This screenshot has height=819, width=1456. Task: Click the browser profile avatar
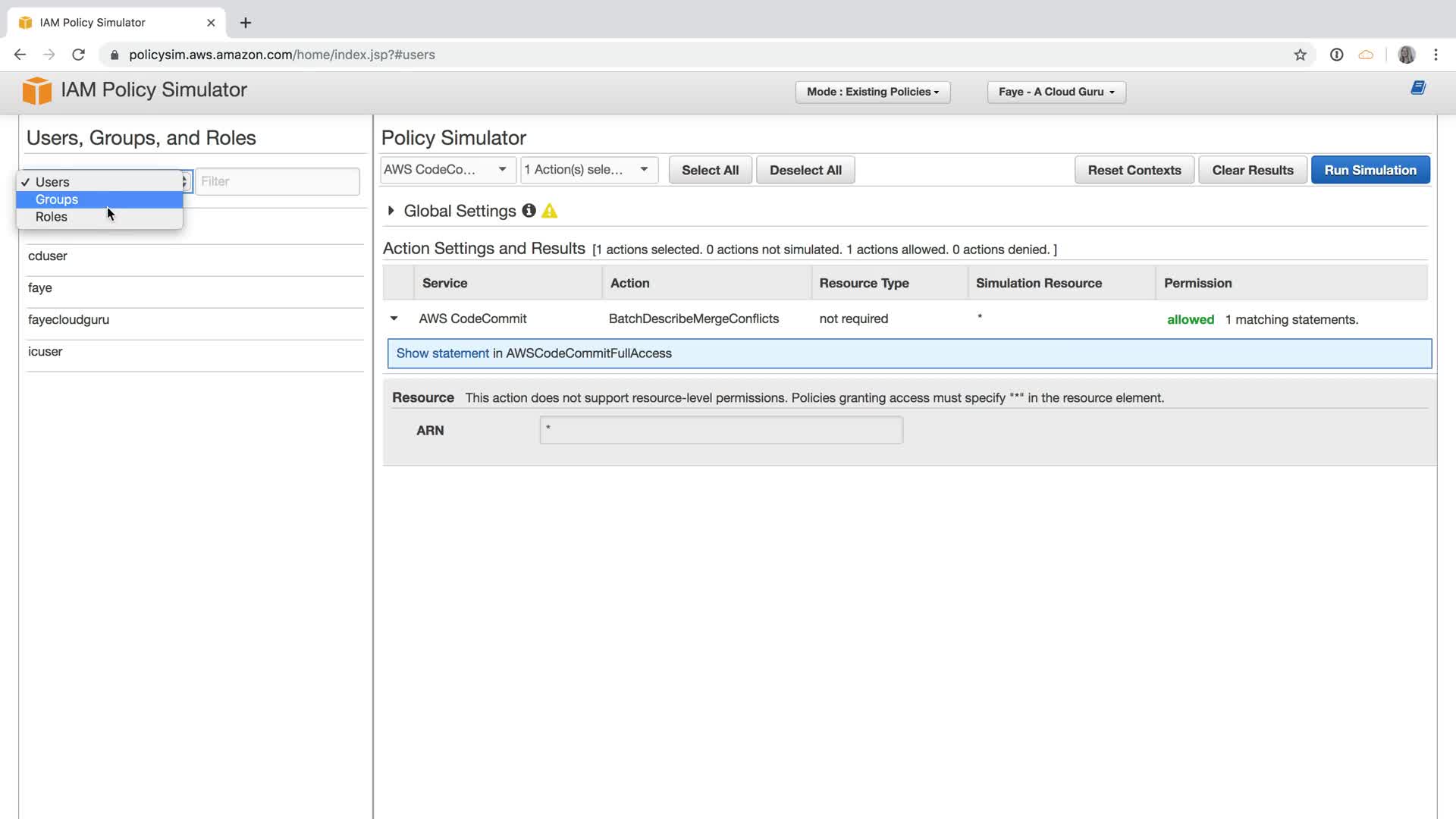pos(1406,55)
